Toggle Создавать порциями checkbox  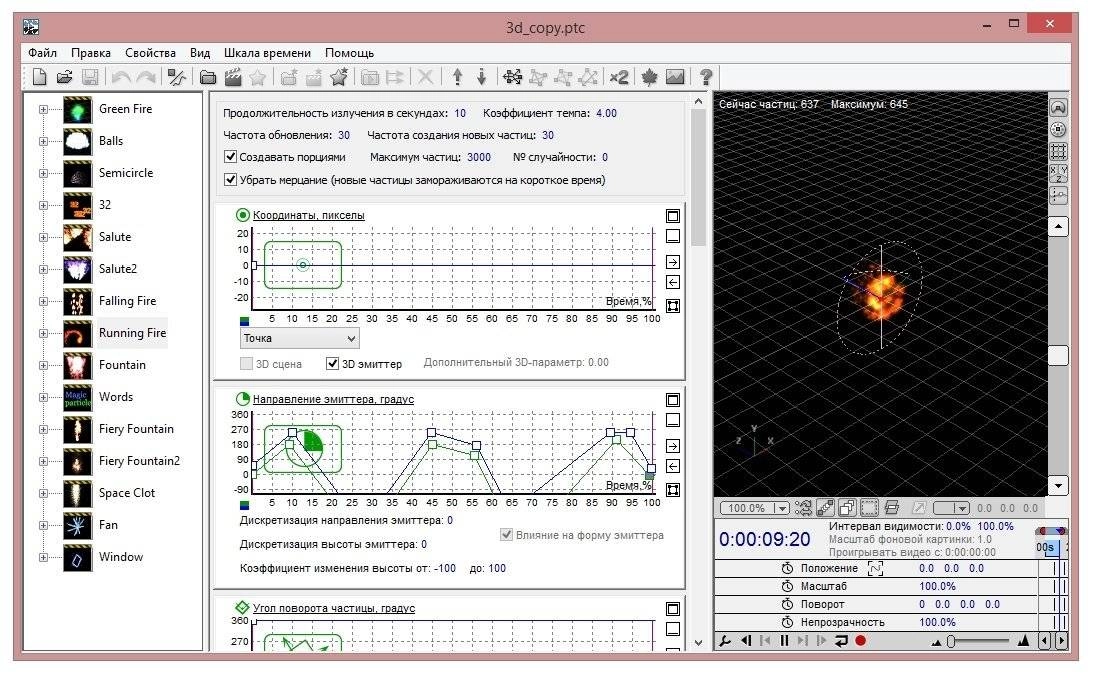coord(230,157)
